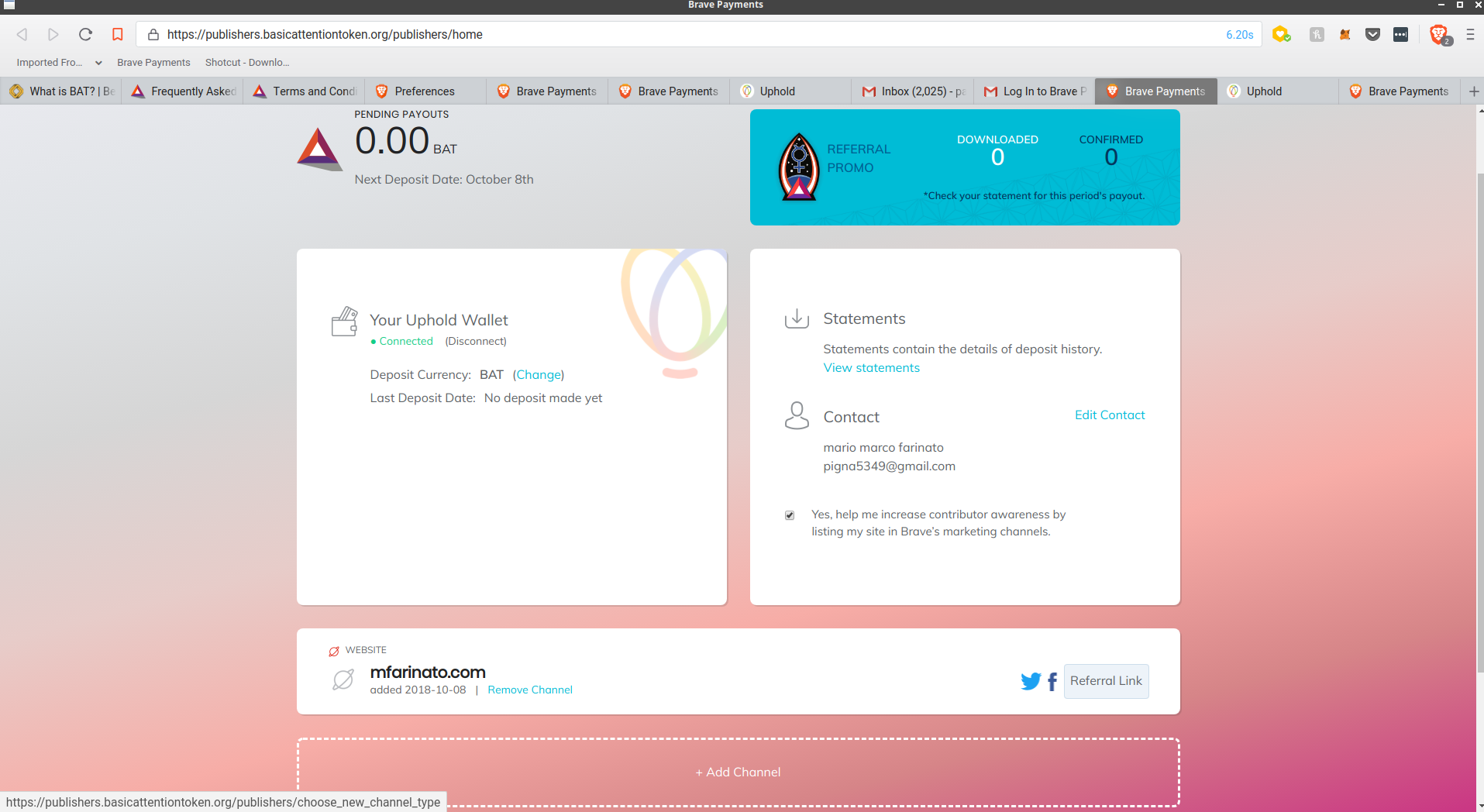Click Edit Contact link
1484x812 pixels.
tap(1110, 415)
